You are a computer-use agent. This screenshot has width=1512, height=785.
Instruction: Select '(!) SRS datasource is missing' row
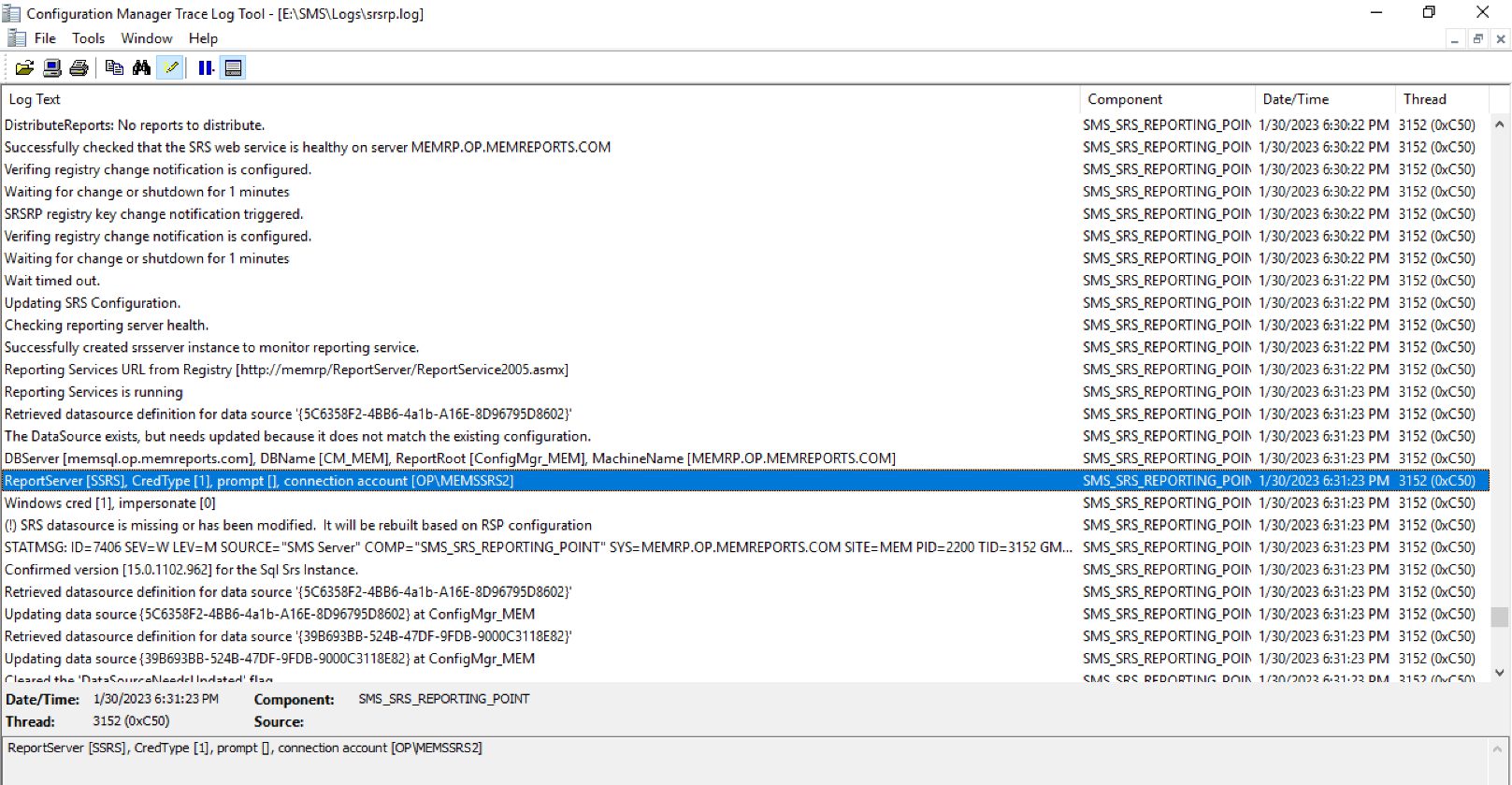(745, 525)
